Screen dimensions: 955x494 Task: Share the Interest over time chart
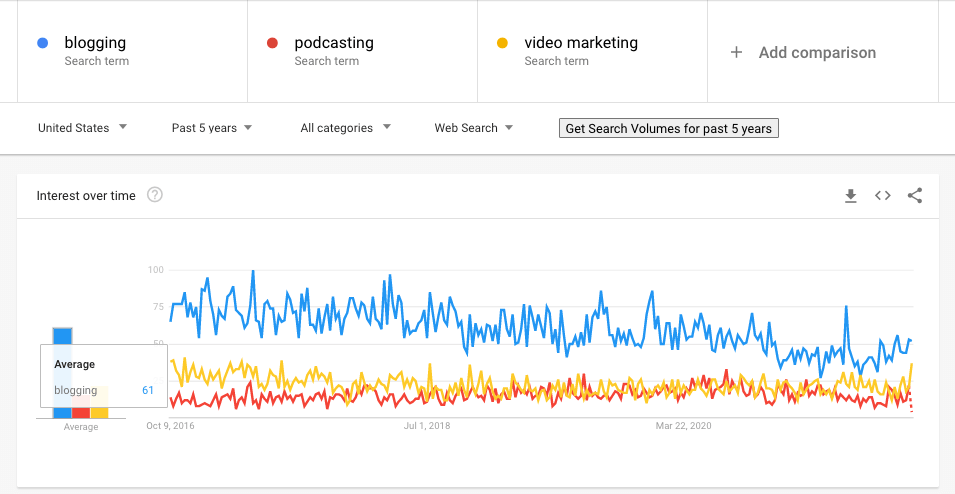pos(915,196)
